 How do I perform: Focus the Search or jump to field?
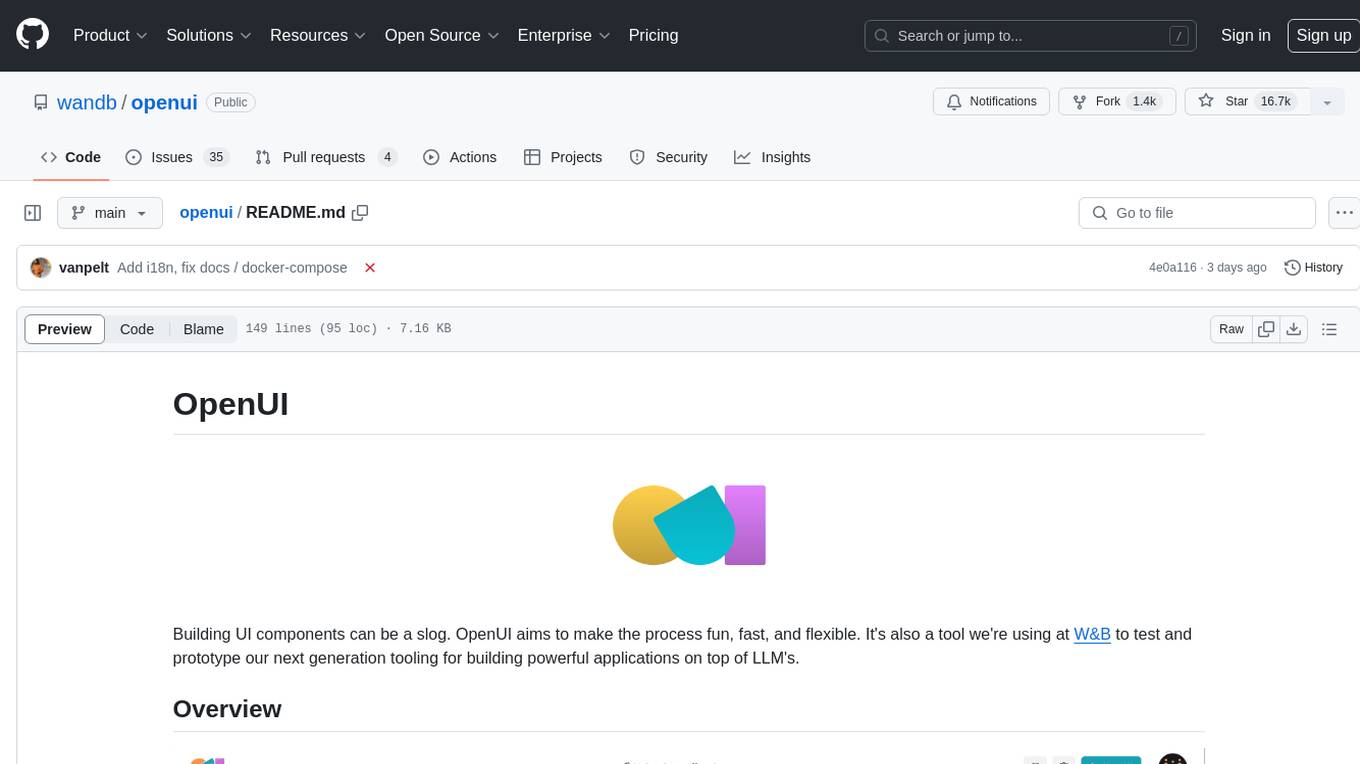[1032, 36]
